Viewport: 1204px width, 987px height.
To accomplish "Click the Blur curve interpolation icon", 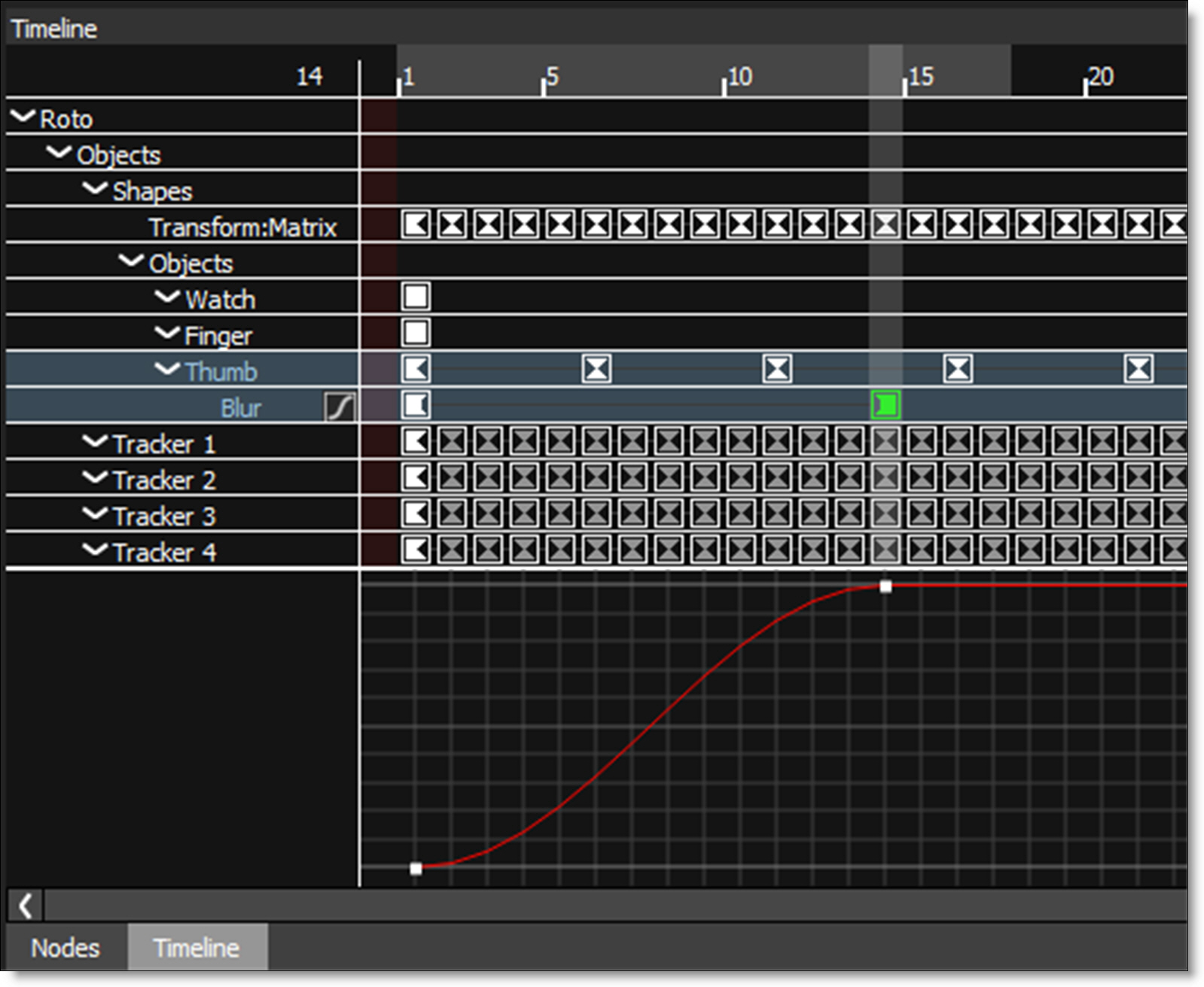I will click(339, 407).
